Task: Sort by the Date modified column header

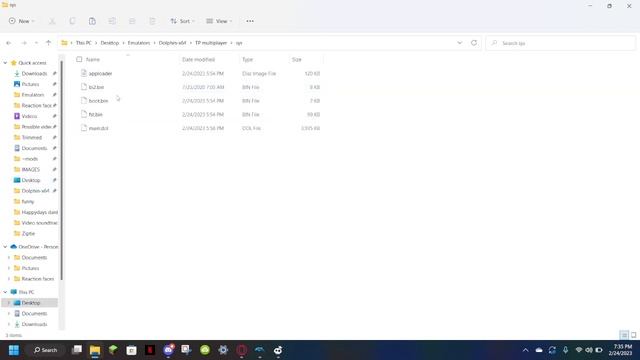Action: [x=198, y=60]
